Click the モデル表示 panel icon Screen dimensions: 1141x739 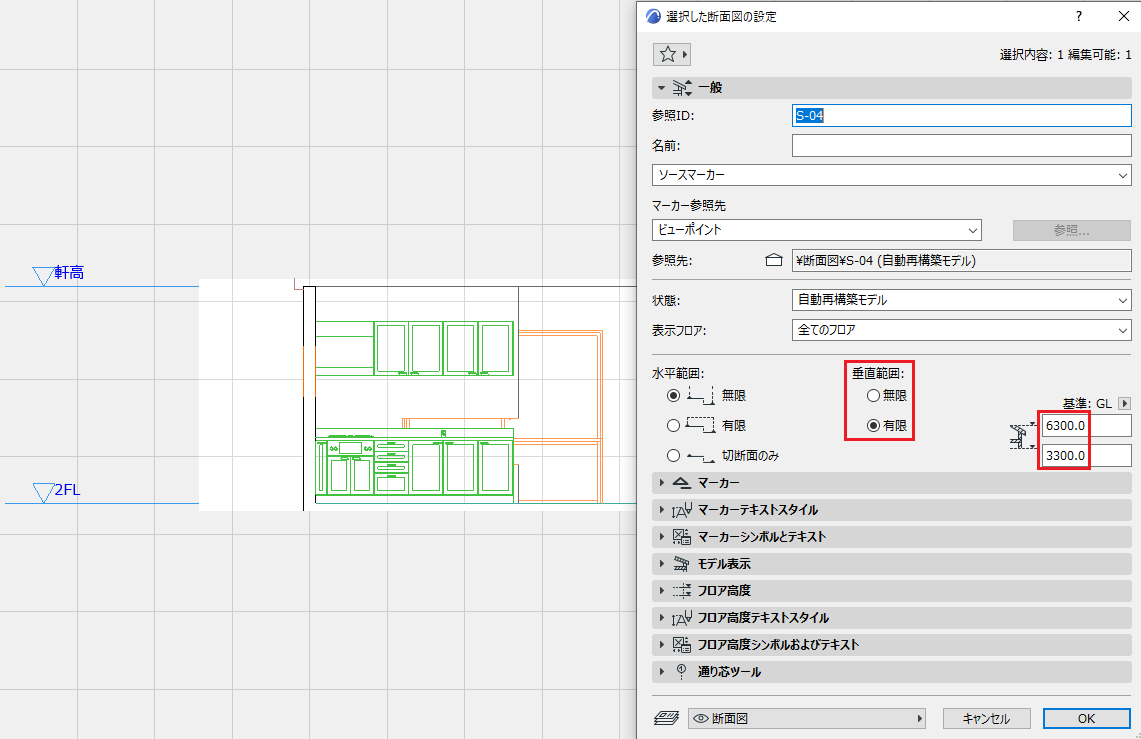click(681, 564)
